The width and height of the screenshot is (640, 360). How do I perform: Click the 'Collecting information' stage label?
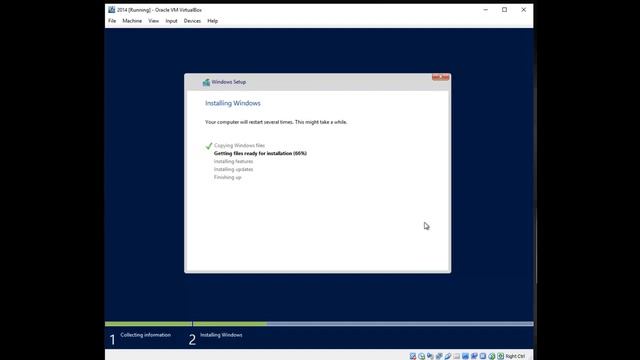click(x=145, y=335)
